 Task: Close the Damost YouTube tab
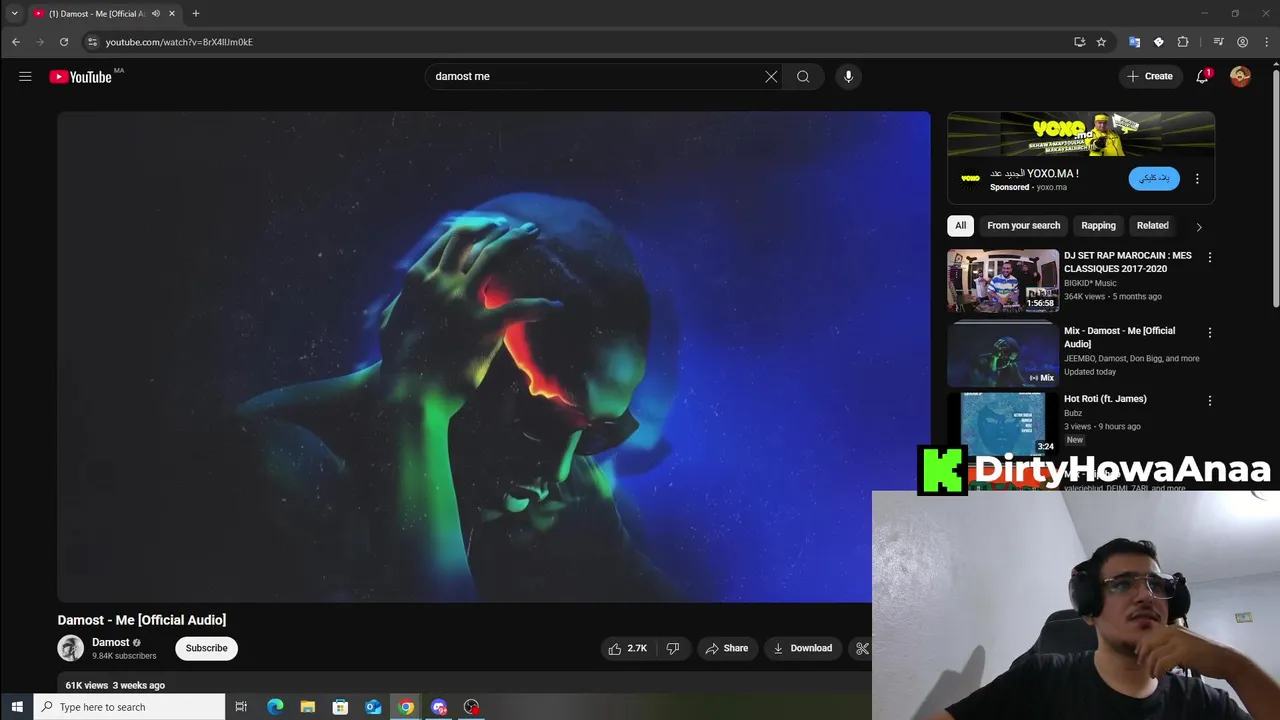click(x=172, y=13)
